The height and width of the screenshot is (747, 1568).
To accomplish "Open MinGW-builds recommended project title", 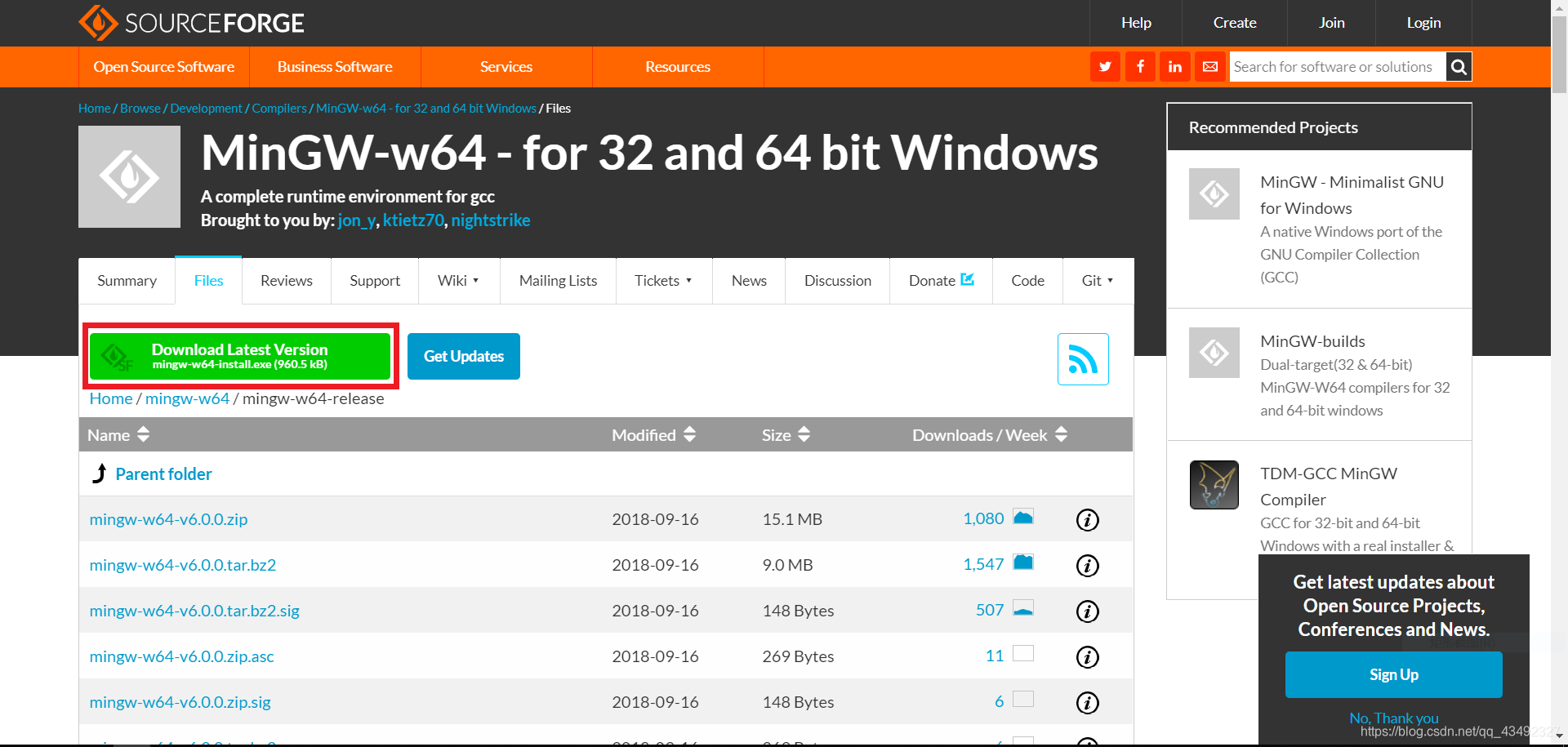I will (x=1312, y=341).
